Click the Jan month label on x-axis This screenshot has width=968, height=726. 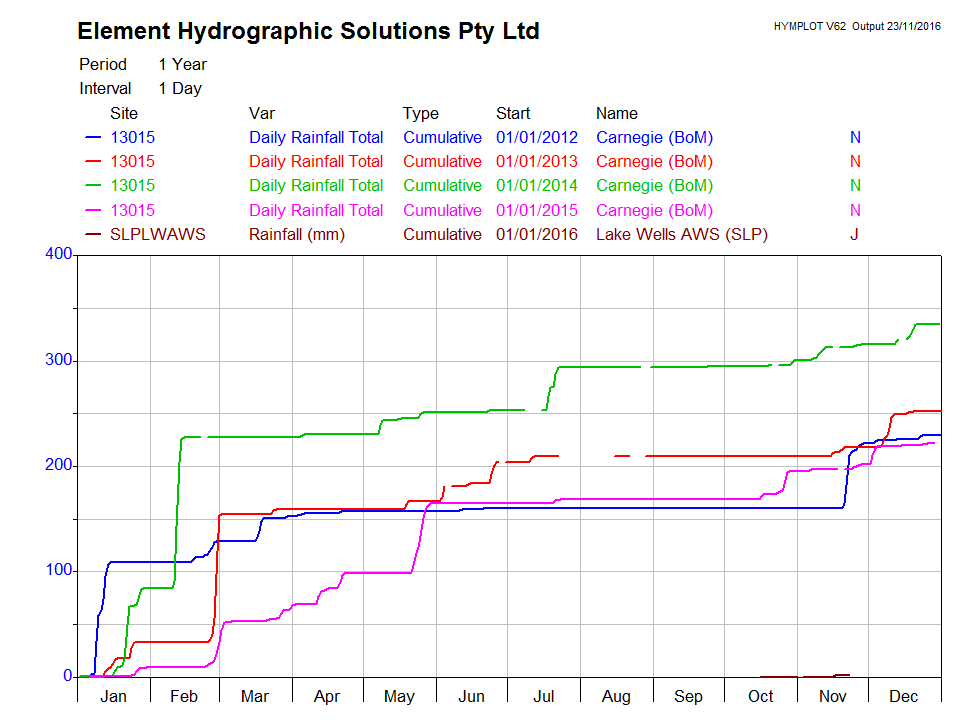click(113, 696)
